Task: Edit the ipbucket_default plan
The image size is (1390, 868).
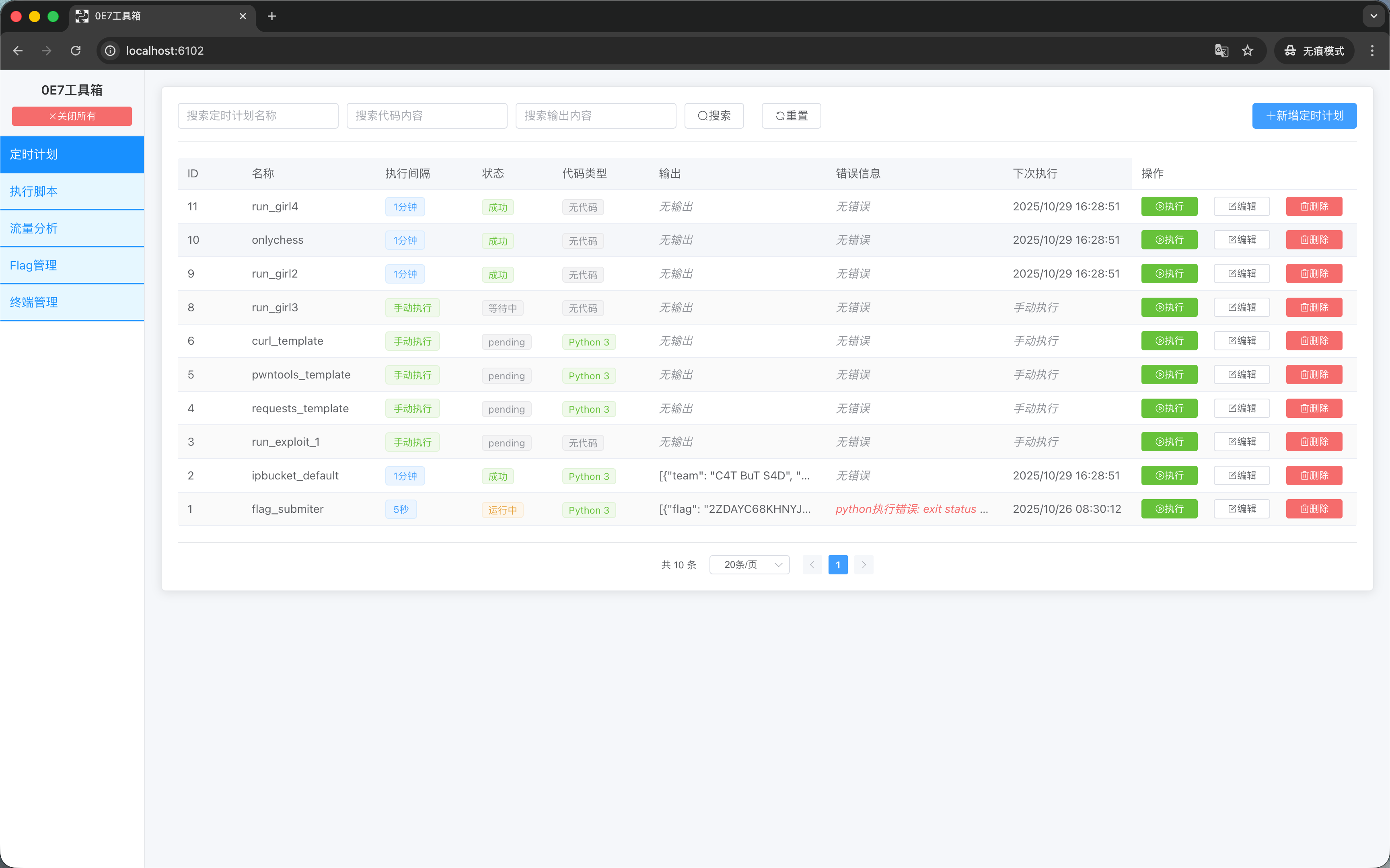Action: [x=1241, y=475]
